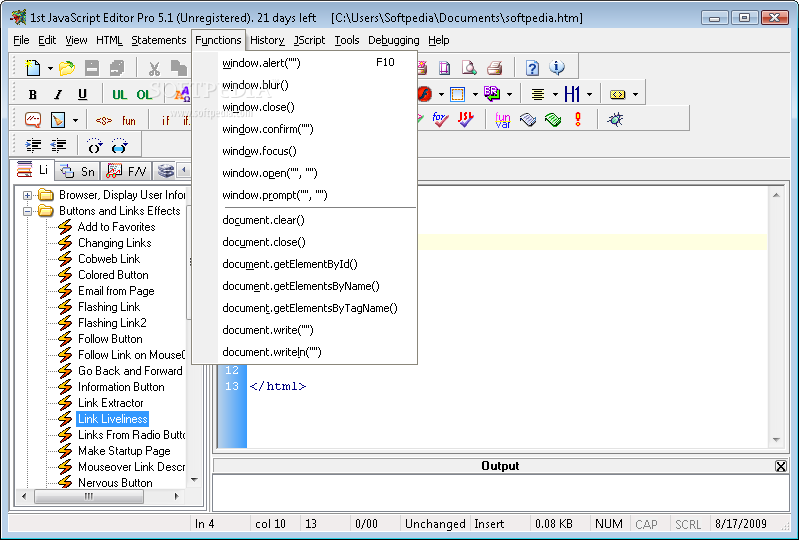Select the Cobweb Link script
The width and height of the screenshot is (799, 540).
(109, 259)
